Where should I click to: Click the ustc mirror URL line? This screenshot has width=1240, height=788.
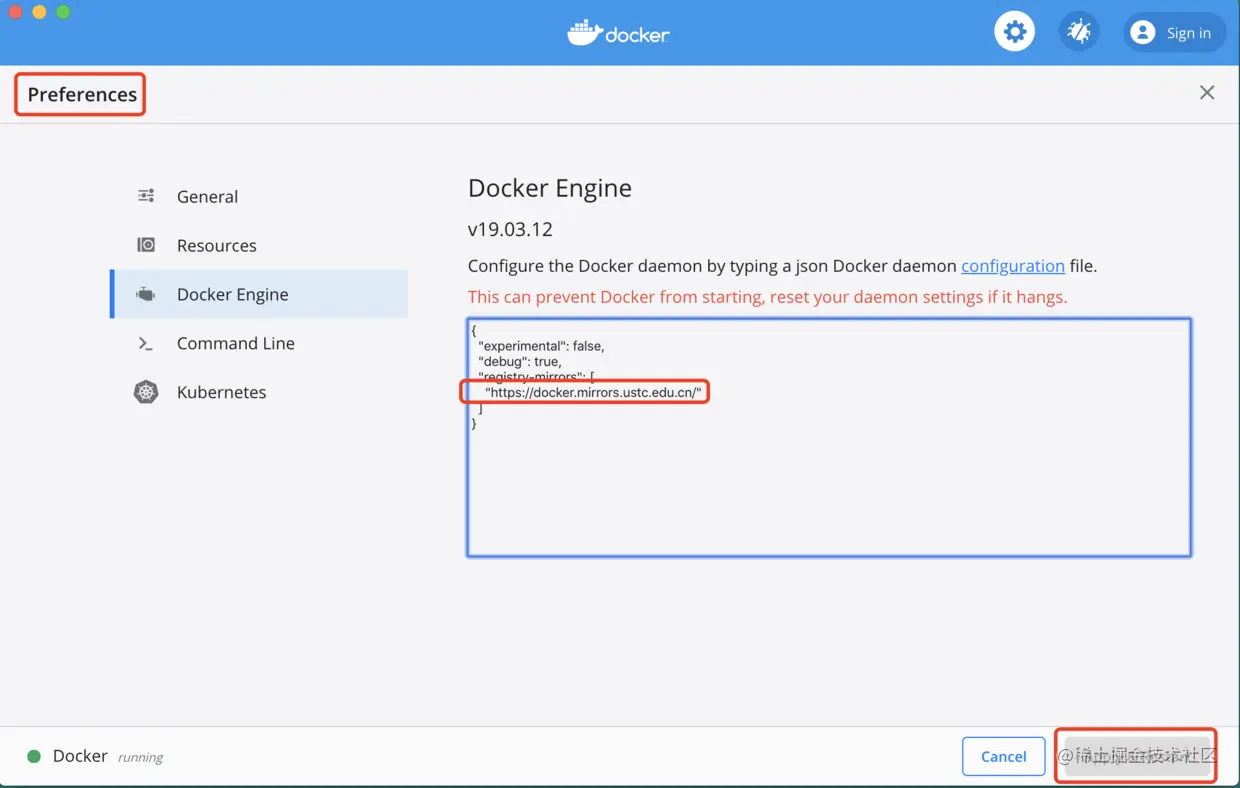tap(593, 392)
